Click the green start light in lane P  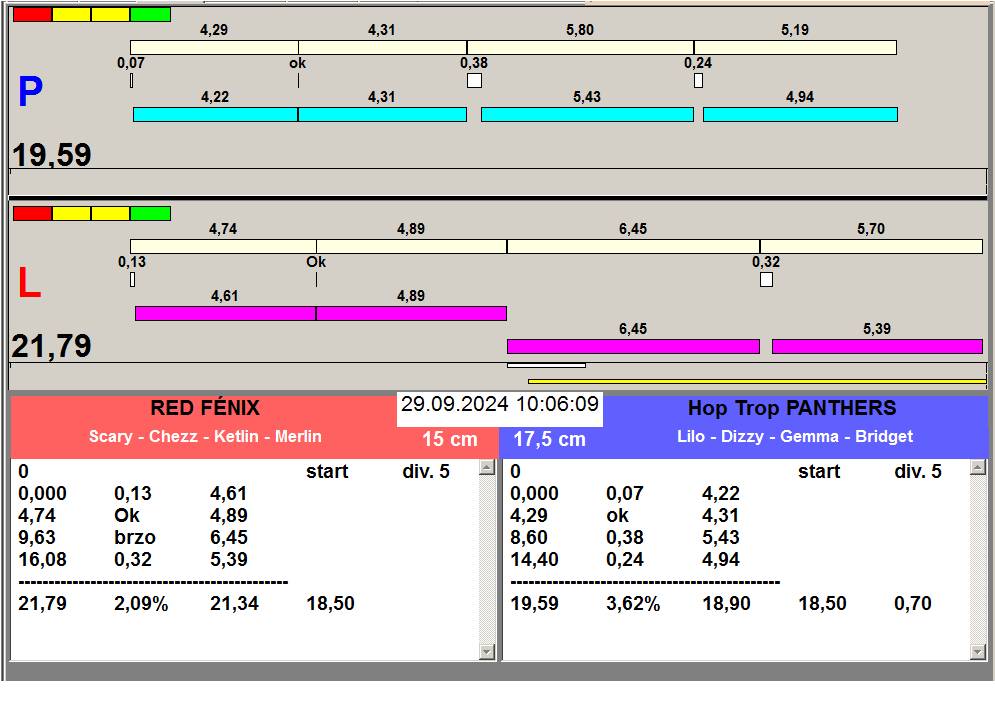pyautogui.click(x=150, y=15)
